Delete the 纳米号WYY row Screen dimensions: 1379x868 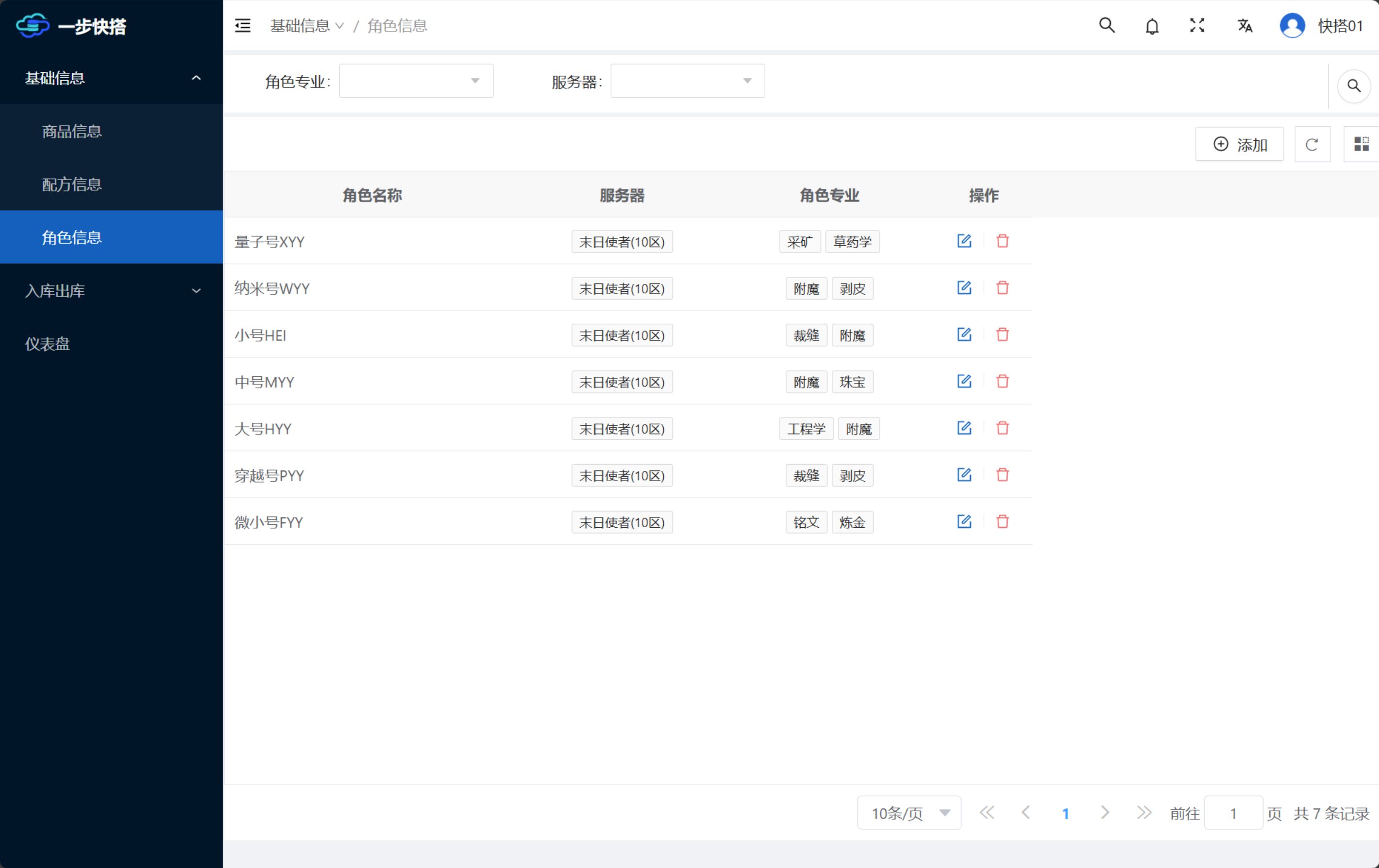(x=1002, y=288)
